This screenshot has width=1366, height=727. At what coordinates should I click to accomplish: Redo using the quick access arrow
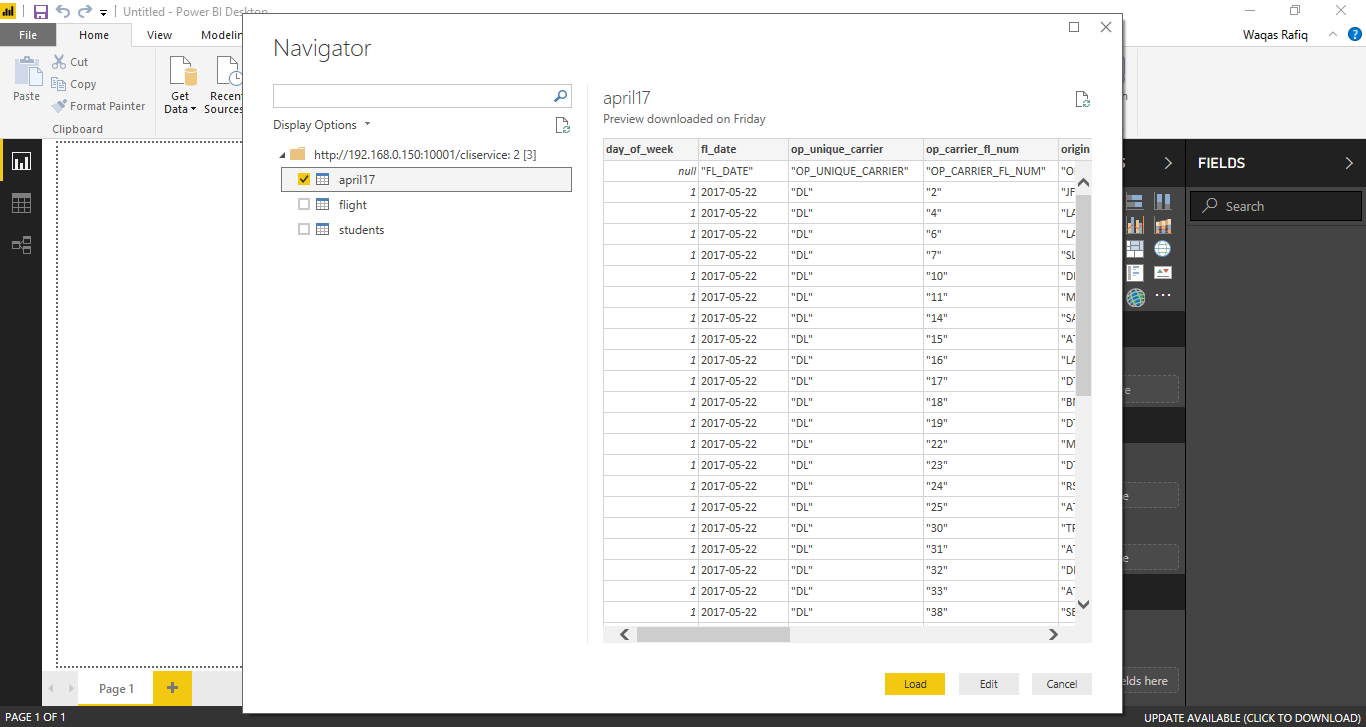(x=85, y=12)
